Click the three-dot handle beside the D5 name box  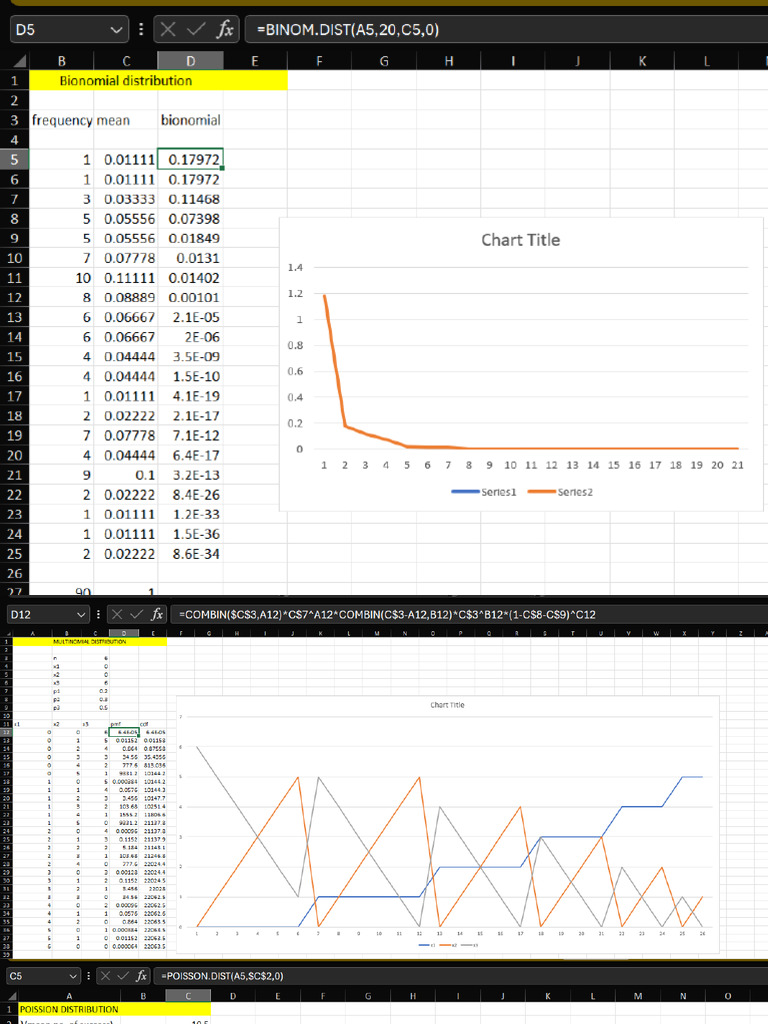tap(141, 29)
